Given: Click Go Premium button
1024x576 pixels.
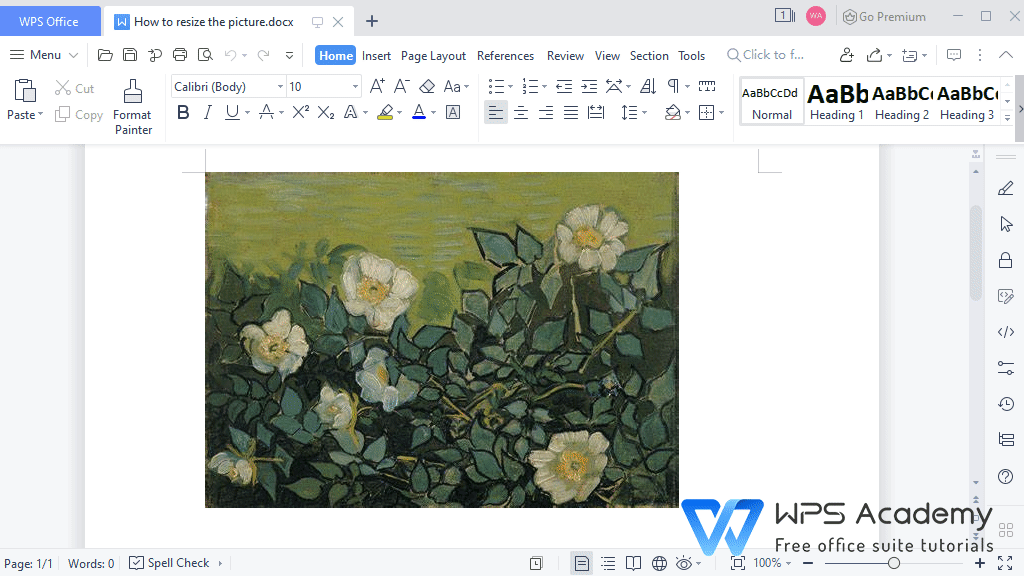Looking at the screenshot, I should [x=884, y=17].
